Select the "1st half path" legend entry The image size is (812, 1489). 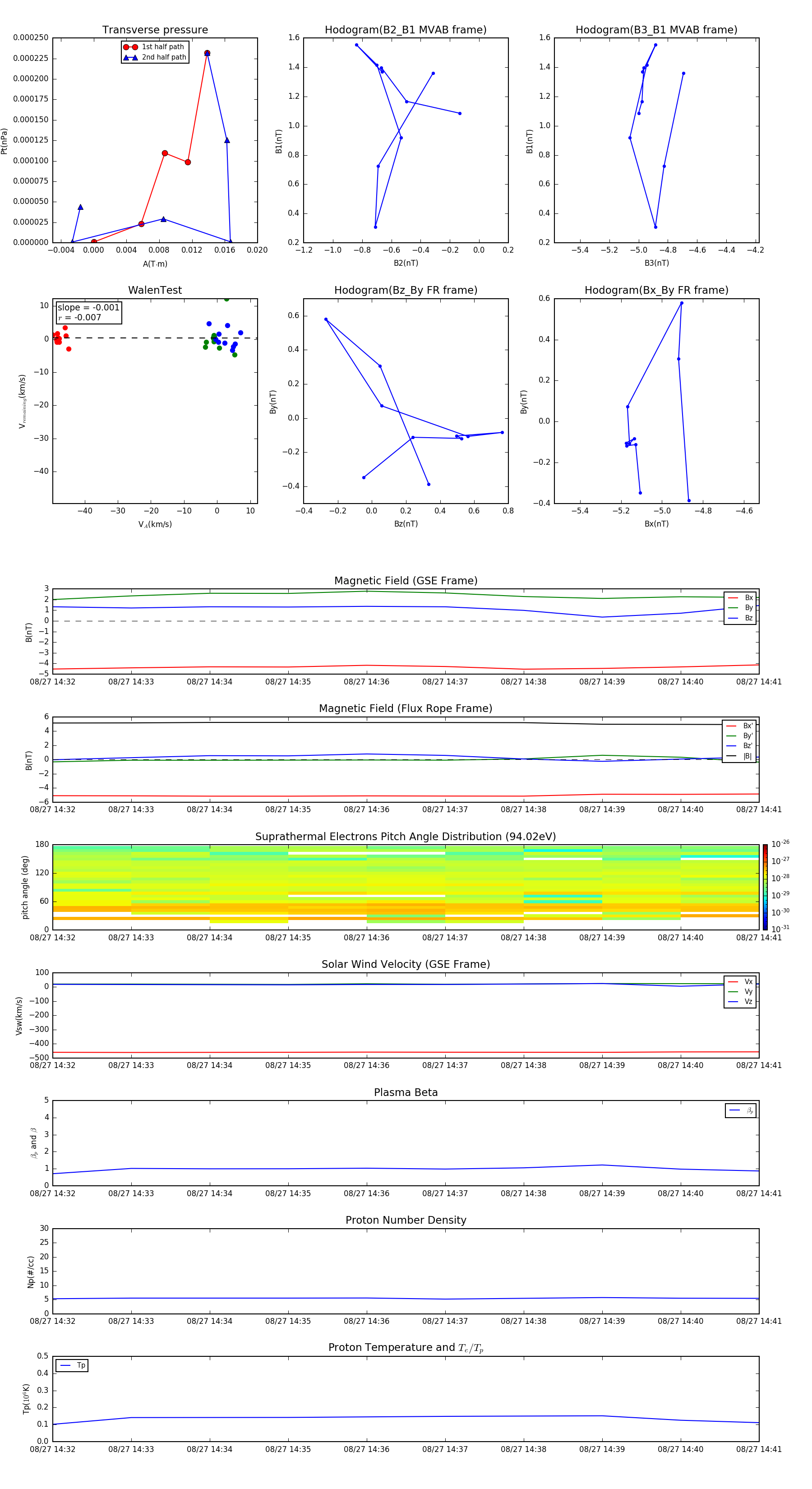coord(154,47)
